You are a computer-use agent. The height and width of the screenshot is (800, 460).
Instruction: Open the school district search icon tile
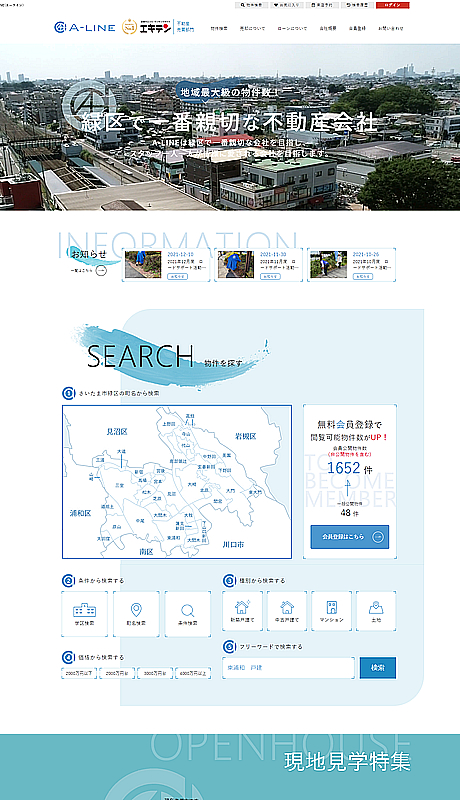(x=85, y=614)
